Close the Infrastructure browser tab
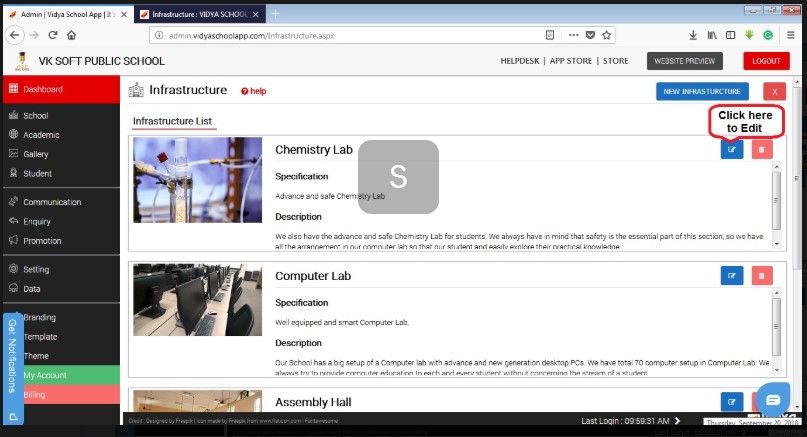Viewport: 807px width, 437px height. coord(255,14)
